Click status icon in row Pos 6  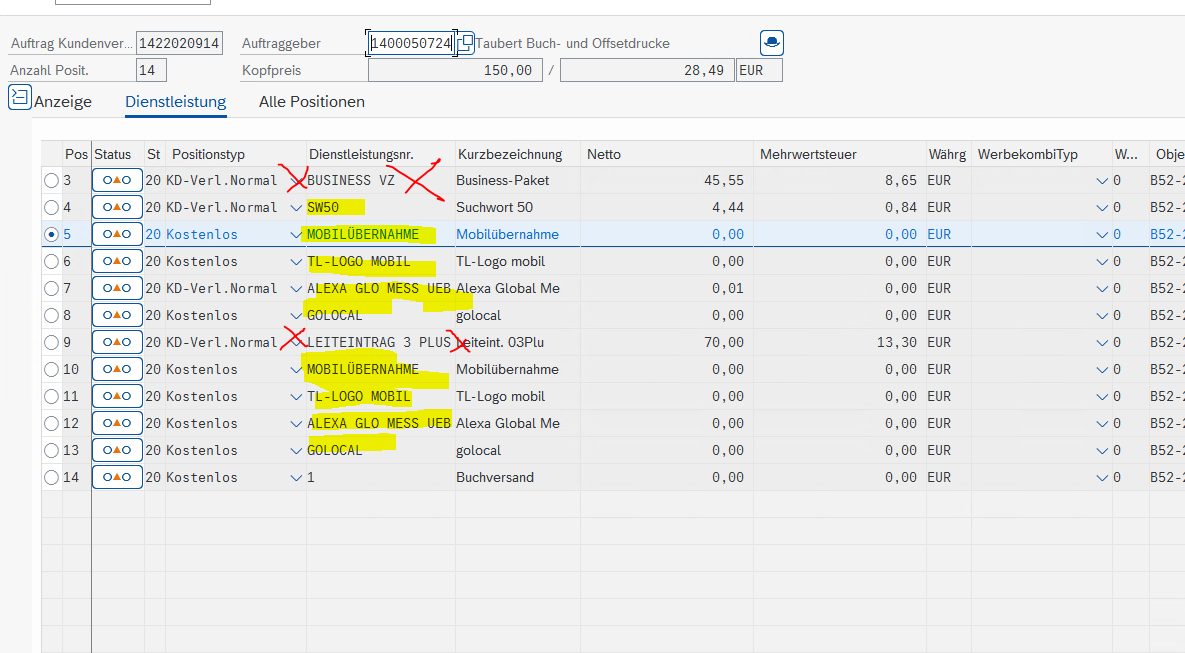[117, 262]
